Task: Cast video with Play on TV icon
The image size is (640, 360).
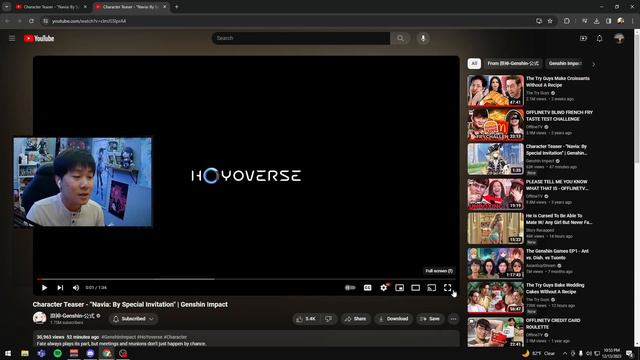Action: pos(431,288)
